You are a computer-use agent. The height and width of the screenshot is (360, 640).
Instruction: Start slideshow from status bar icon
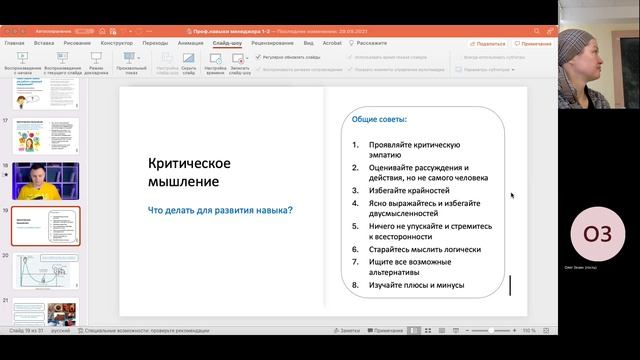tap(456, 330)
